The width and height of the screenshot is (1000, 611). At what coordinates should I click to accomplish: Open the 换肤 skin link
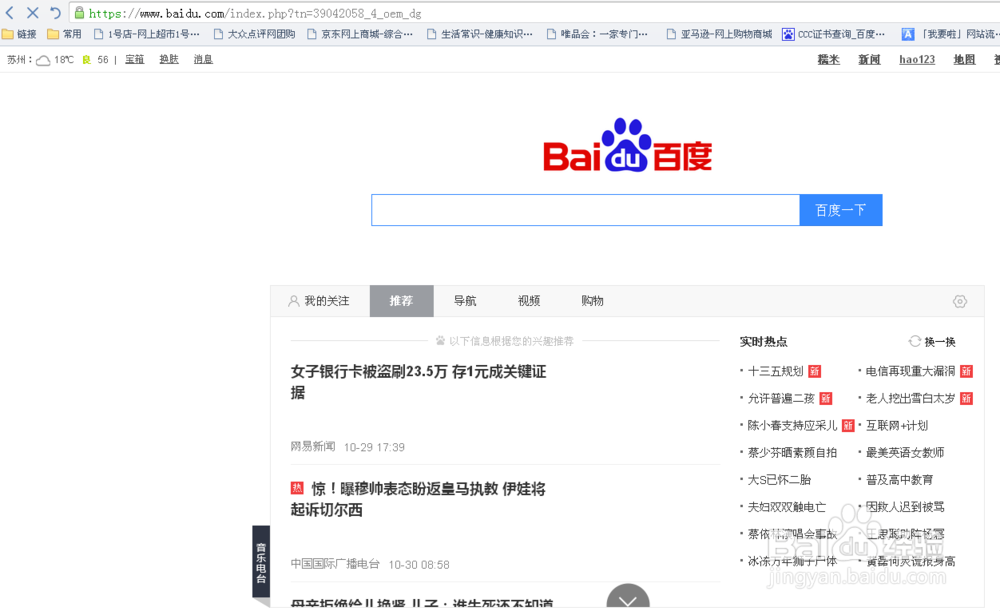169,59
